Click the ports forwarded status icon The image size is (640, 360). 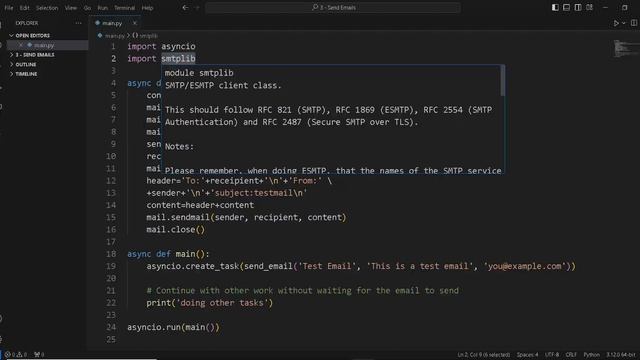39,355
